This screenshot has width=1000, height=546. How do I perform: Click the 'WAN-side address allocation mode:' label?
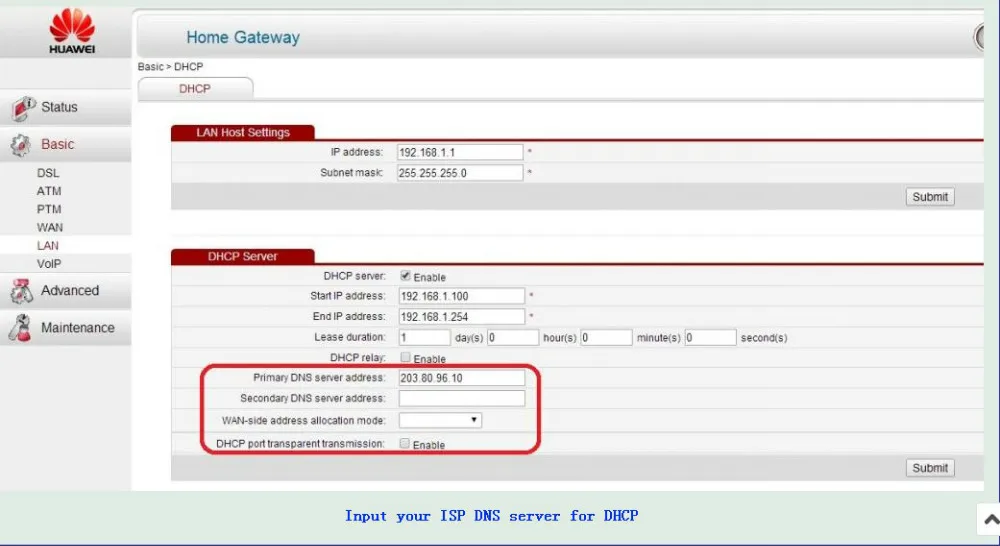point(304,420)
